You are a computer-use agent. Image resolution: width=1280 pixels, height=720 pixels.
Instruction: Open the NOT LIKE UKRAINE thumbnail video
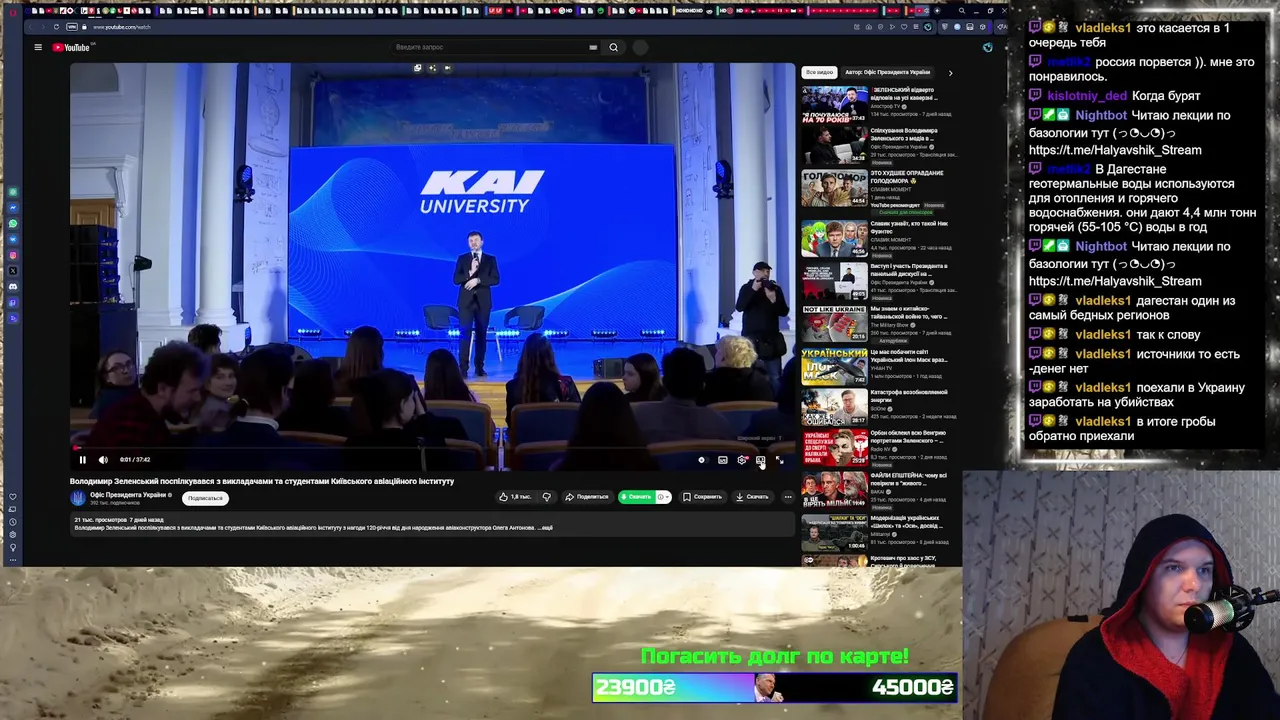click(x=834, y=324)
